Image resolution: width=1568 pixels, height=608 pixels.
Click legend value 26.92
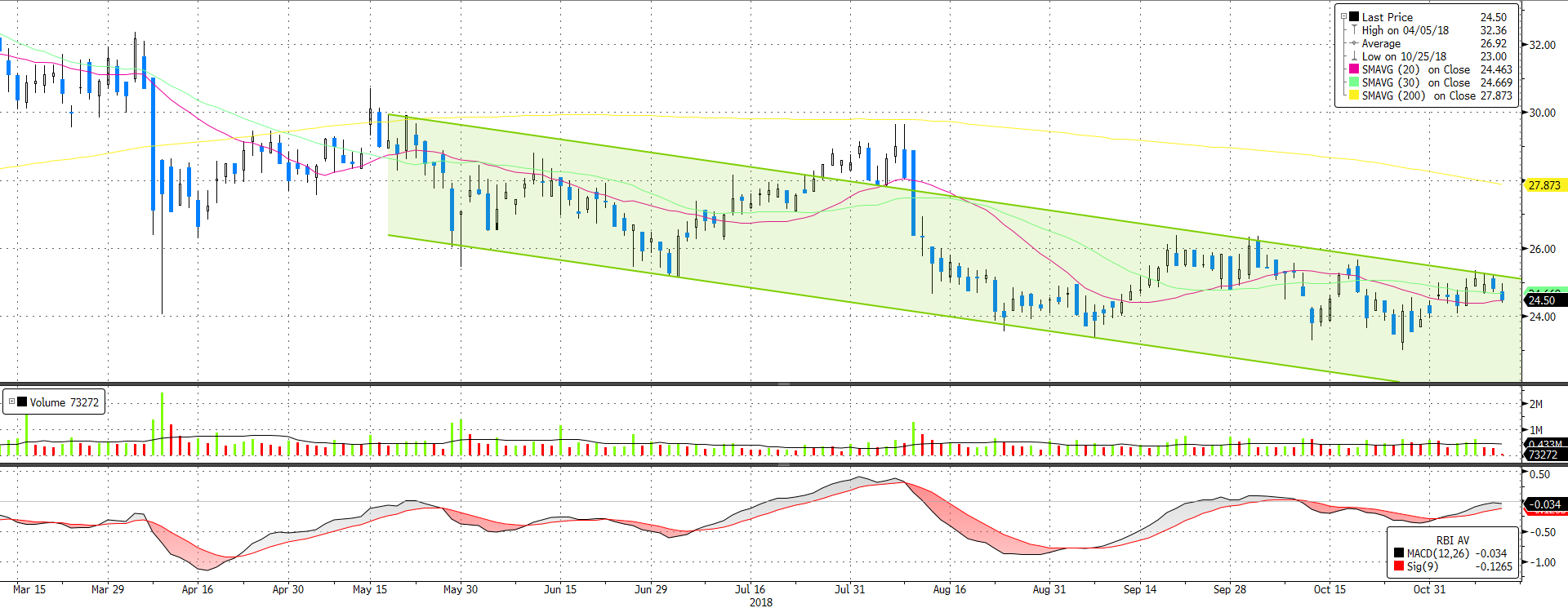1494,43
